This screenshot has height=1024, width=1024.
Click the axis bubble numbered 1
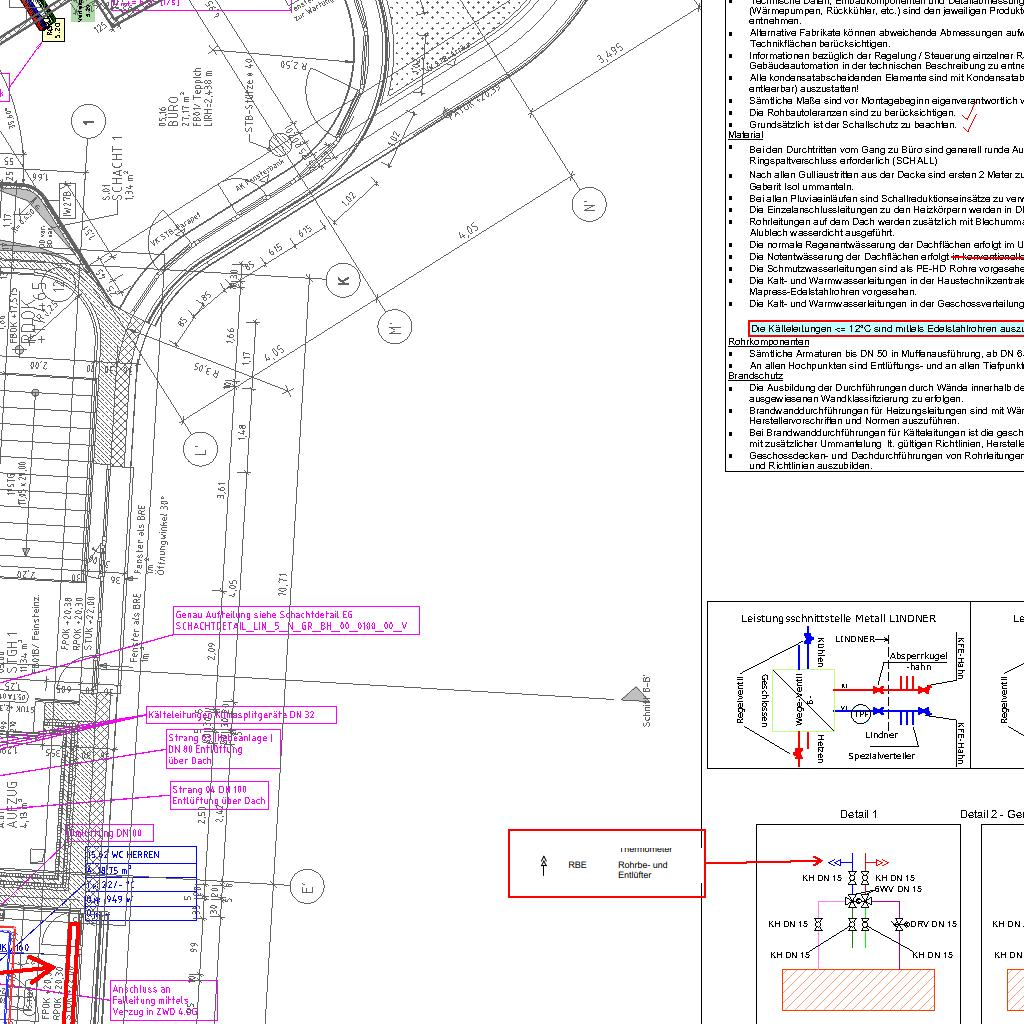point(90,122)
